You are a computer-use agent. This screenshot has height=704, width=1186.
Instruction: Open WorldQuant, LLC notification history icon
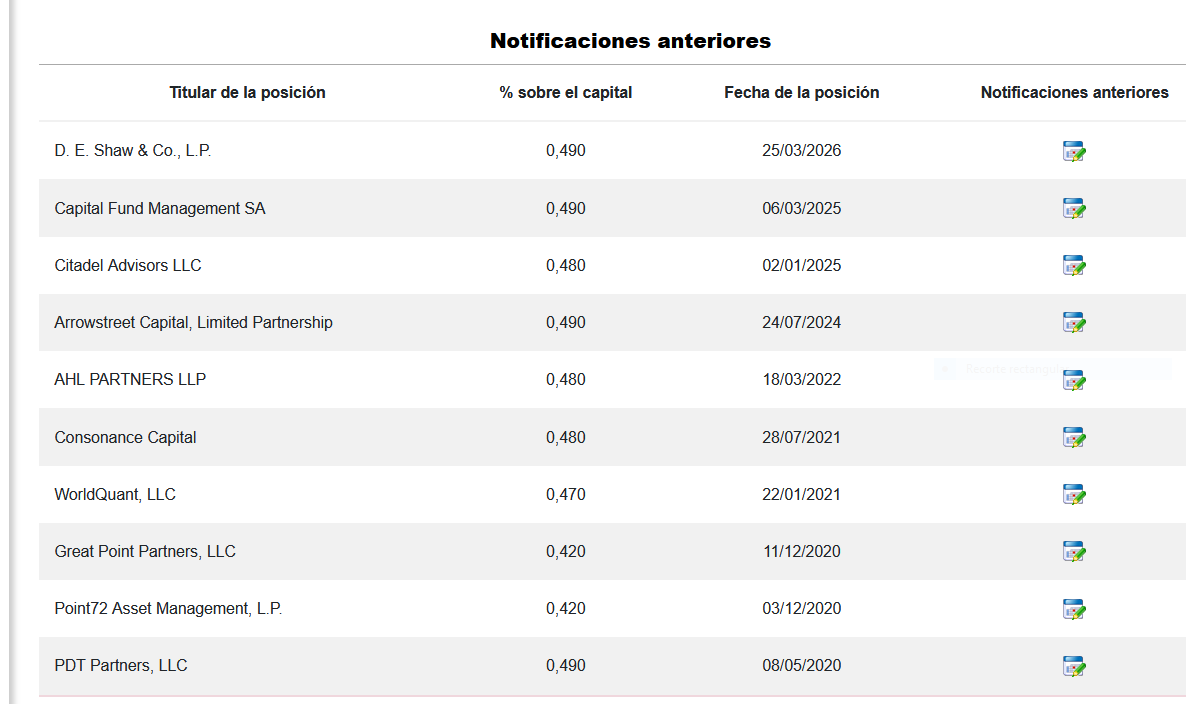tap(1074, 495)
